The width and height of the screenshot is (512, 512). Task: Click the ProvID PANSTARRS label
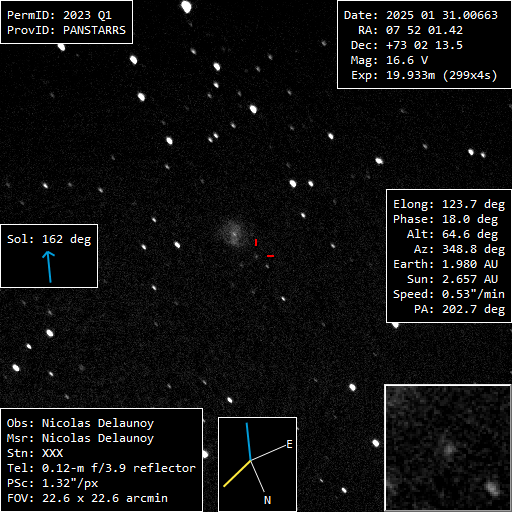(x=66, y=30)
